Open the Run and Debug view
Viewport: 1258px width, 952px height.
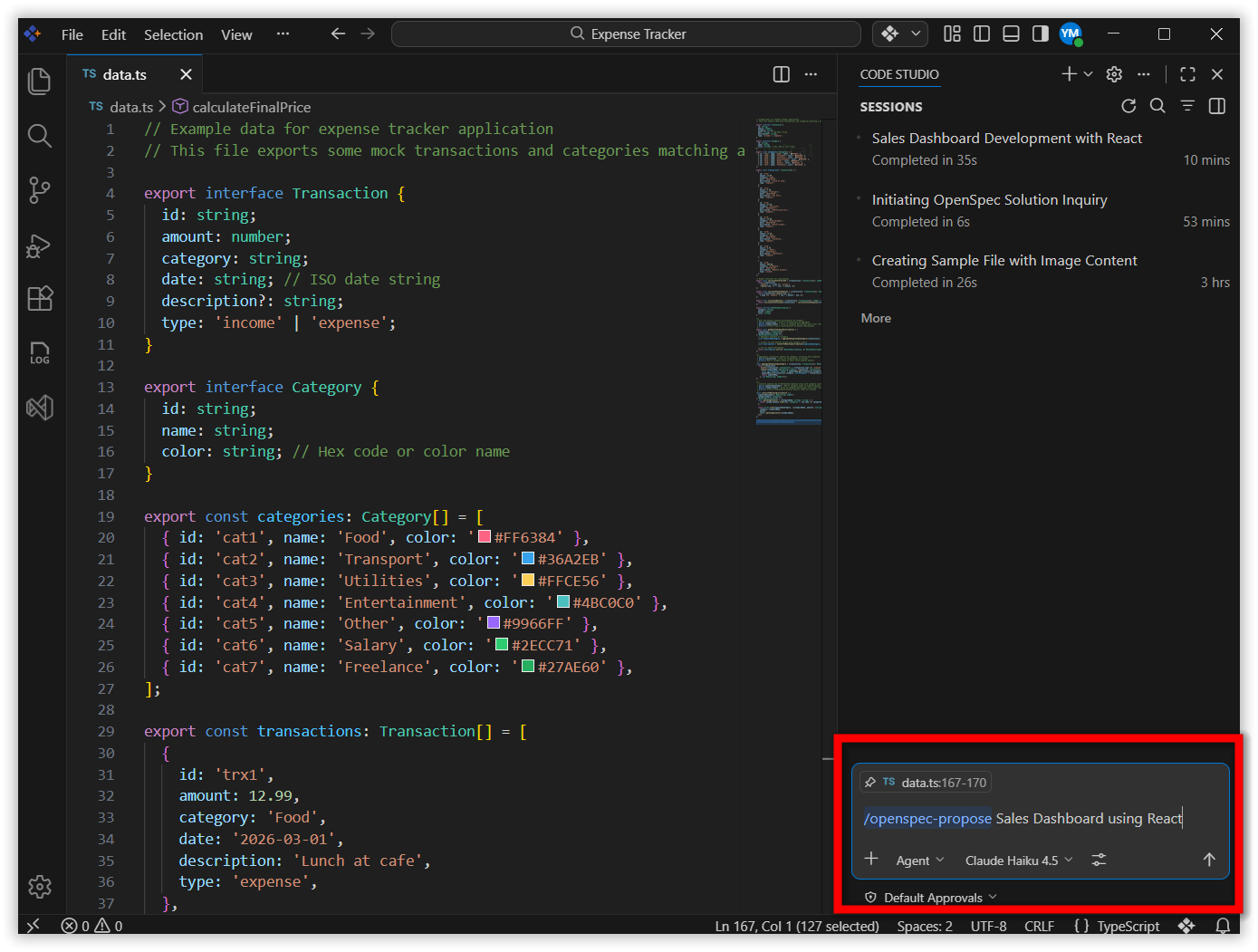[40, 245]
